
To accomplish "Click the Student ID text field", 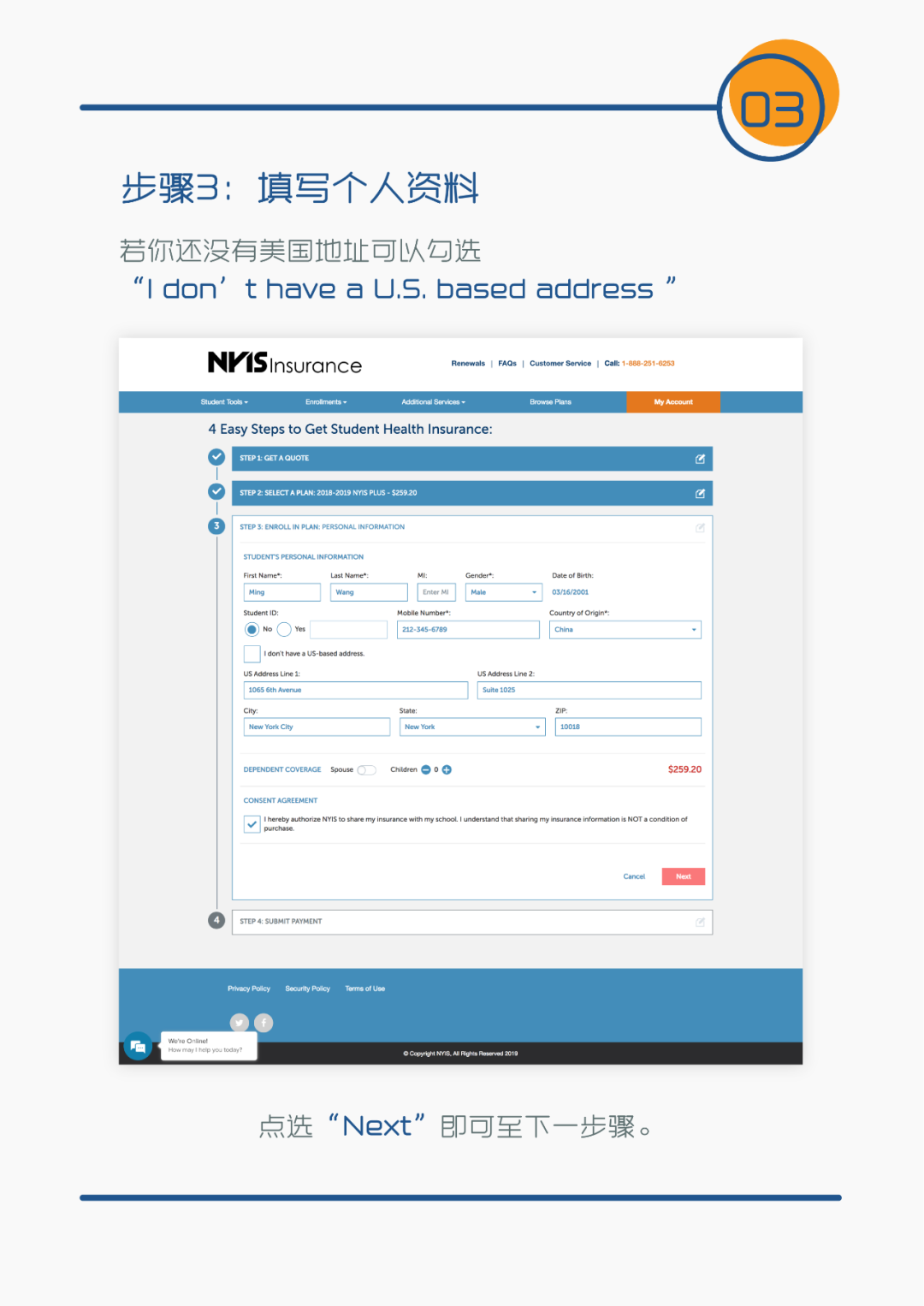I will (348, 630).
